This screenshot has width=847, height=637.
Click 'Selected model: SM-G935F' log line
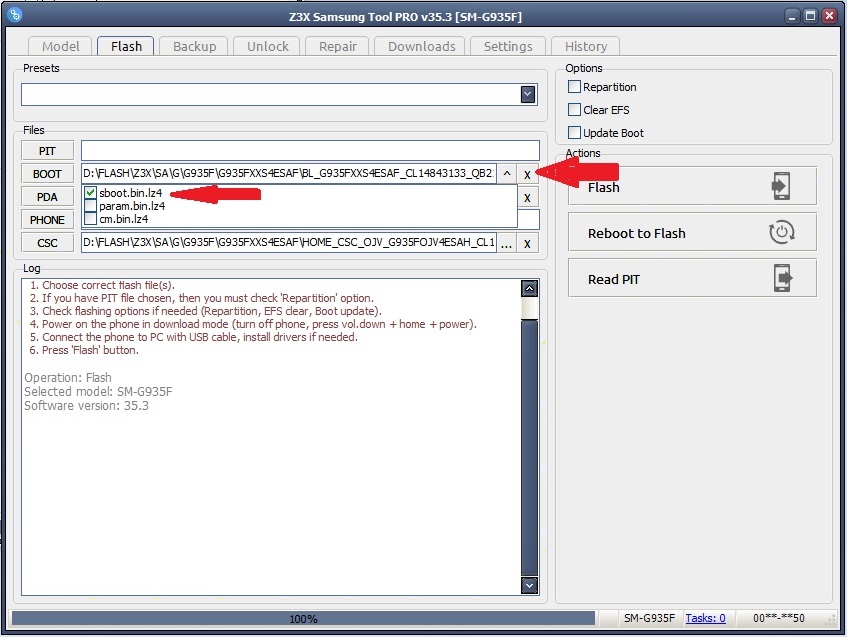[x=98, y=392]
